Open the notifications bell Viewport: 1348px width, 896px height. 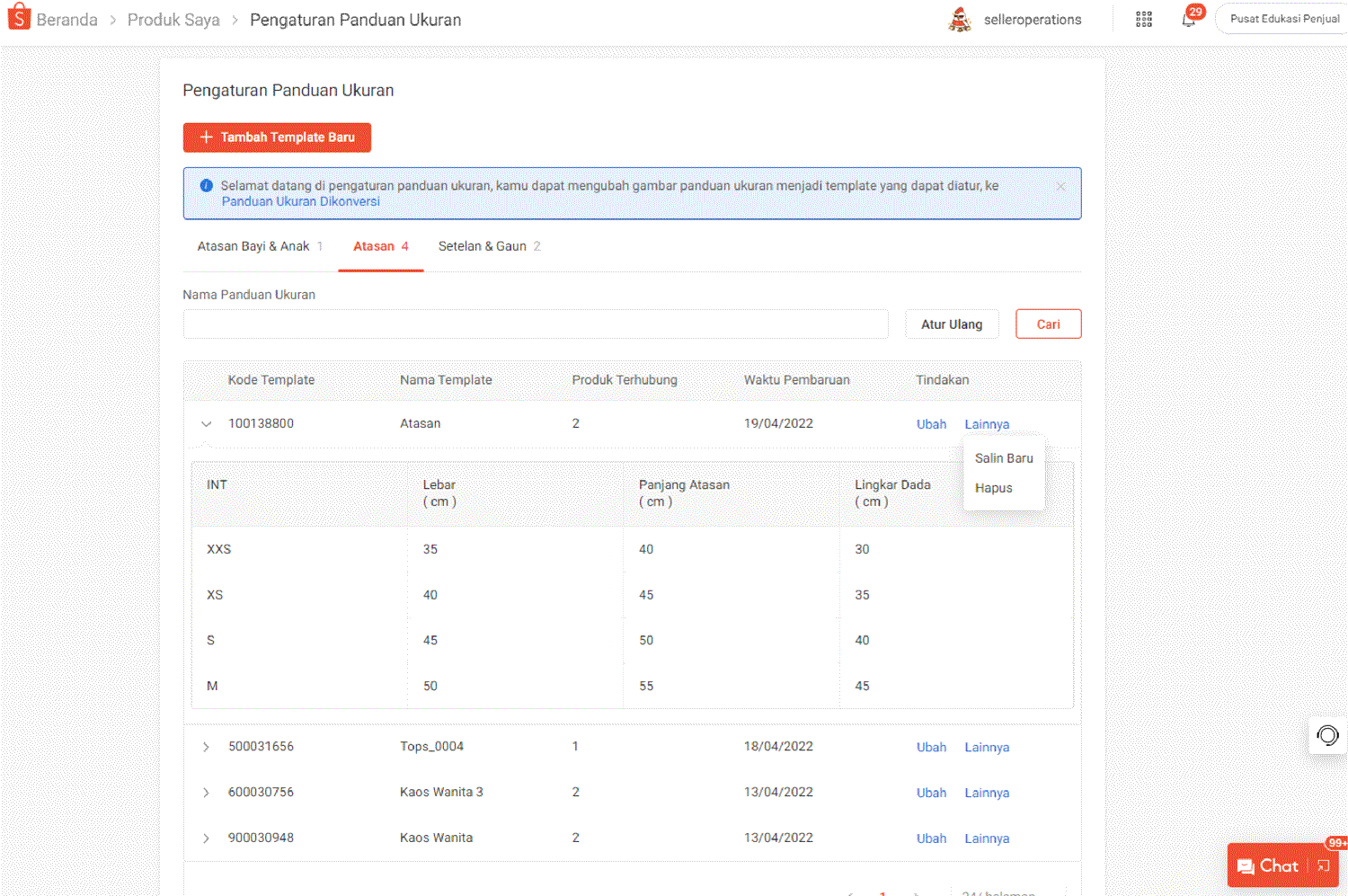coord(1186,19)
